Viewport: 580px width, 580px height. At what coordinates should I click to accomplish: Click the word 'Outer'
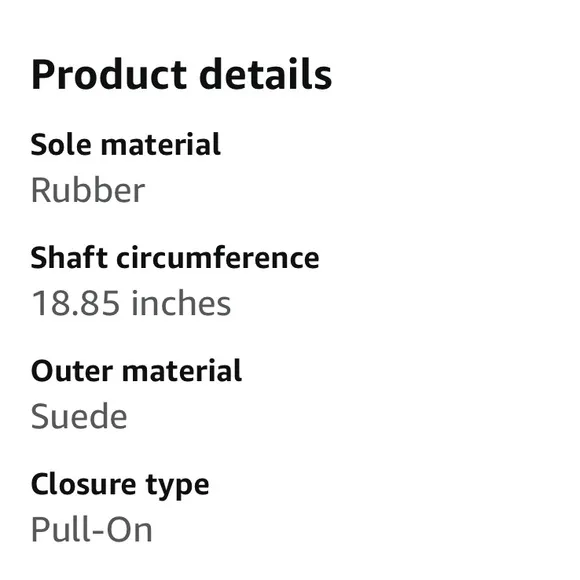72,371
